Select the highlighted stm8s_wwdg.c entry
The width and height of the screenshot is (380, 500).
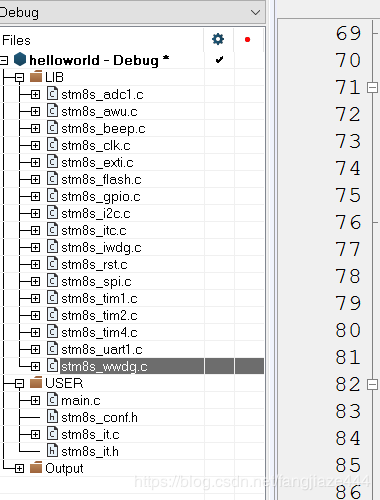coord(104,366)
